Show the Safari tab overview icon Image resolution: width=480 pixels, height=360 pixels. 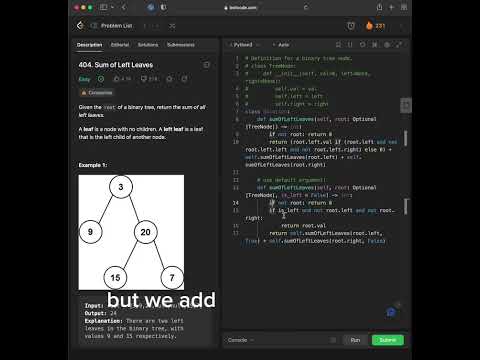[404, 7]
